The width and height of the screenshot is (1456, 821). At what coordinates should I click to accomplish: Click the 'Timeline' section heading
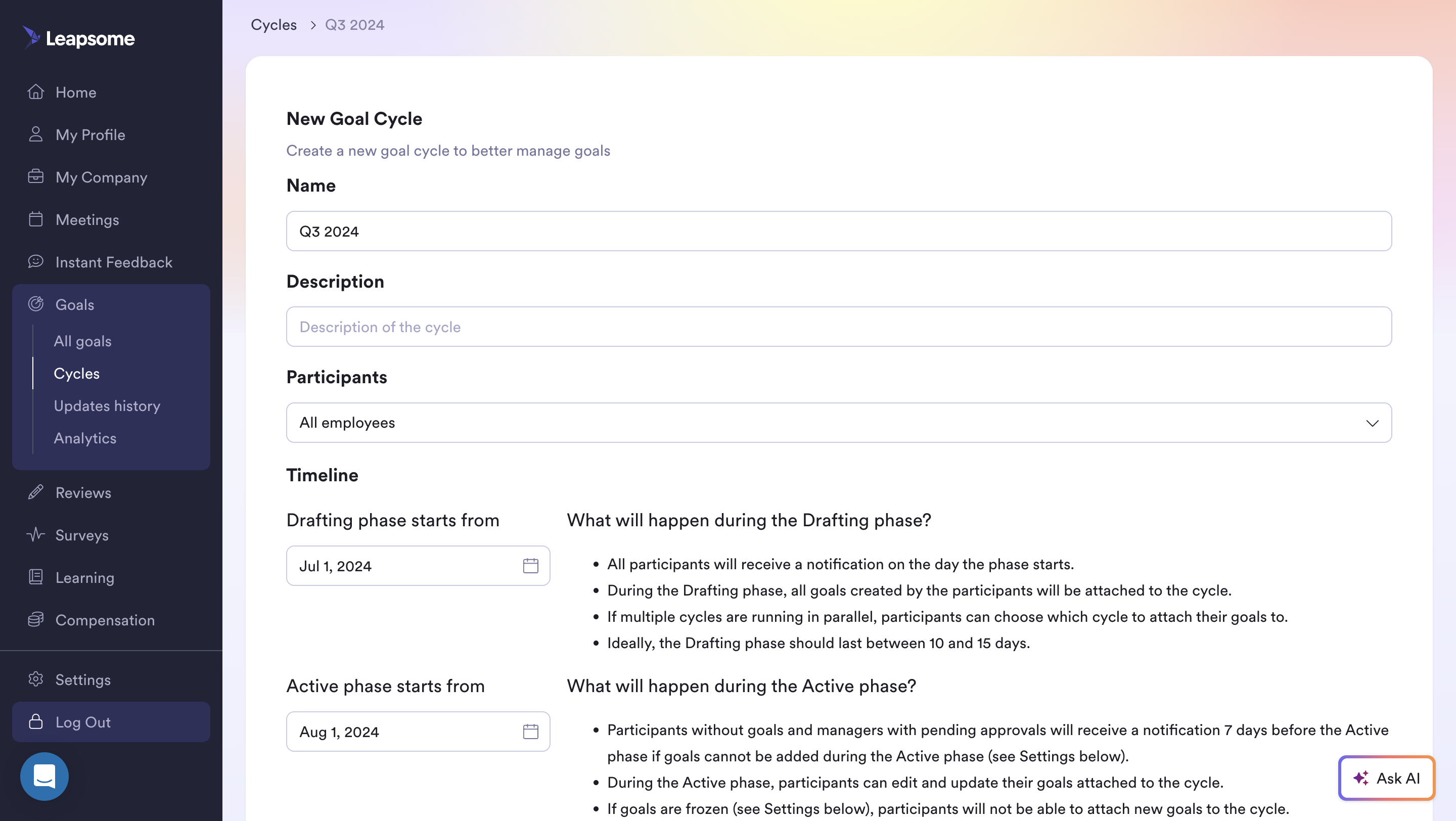click(x=322, y=475)
